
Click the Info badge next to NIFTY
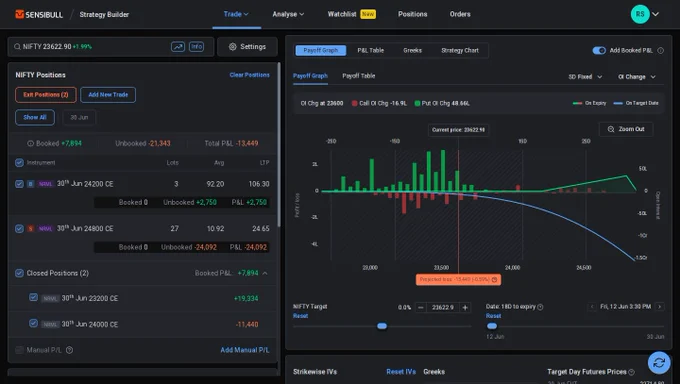click(x=196, y=46)
